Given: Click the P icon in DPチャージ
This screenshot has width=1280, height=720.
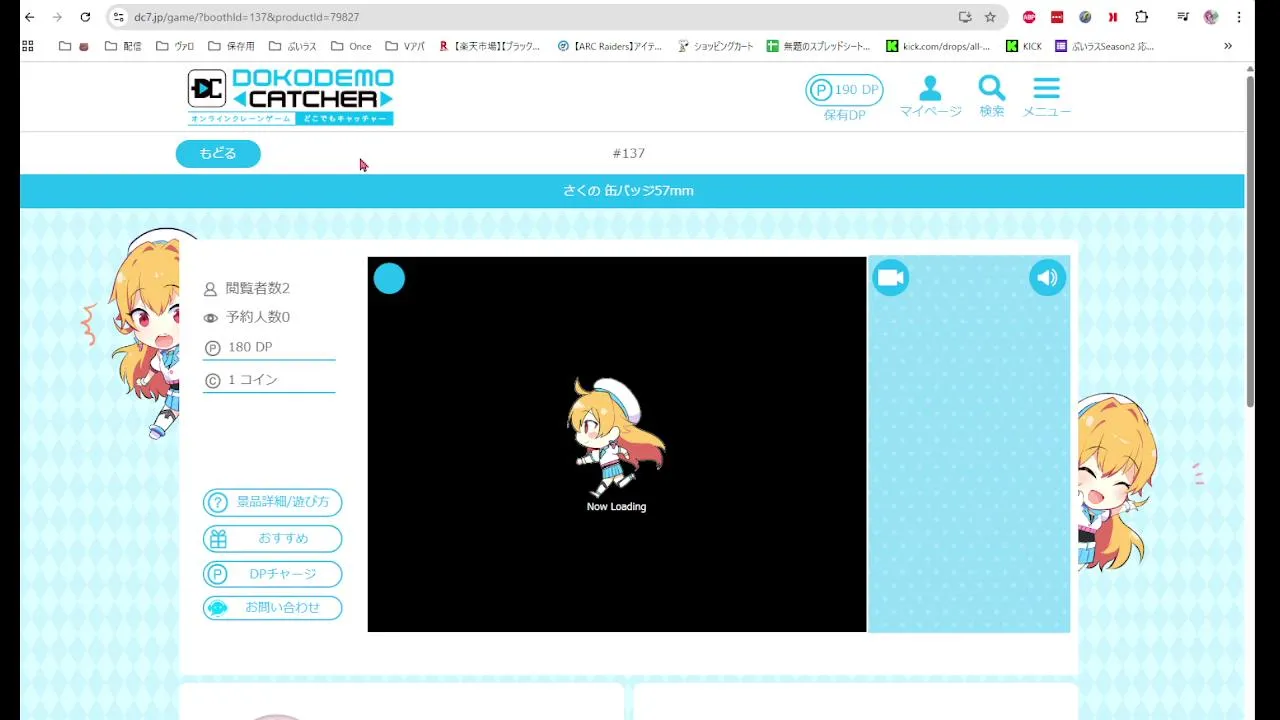Looking at the screenshot, I should 217,574.
